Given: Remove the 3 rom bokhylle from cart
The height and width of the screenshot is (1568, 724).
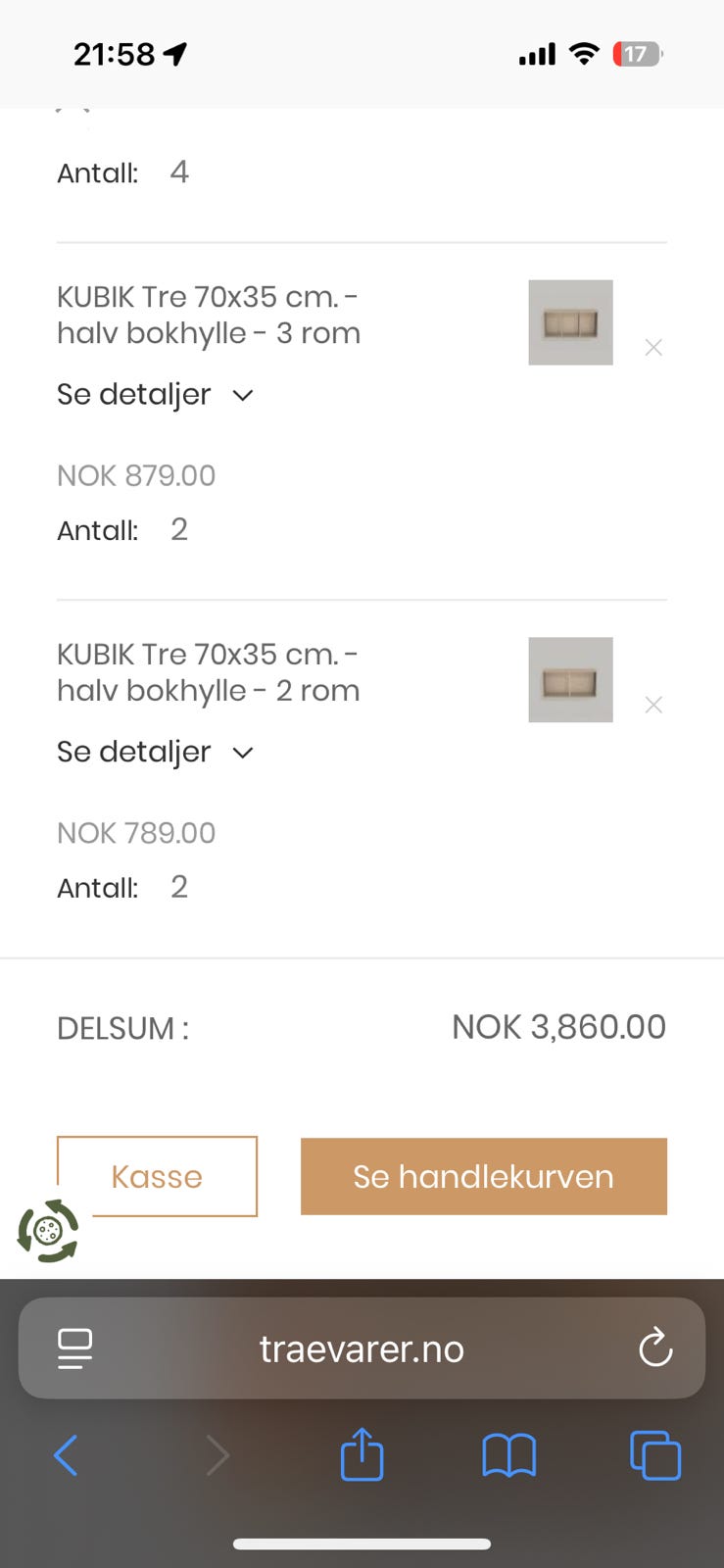Looking at the screenshot, I should (653, 347).
